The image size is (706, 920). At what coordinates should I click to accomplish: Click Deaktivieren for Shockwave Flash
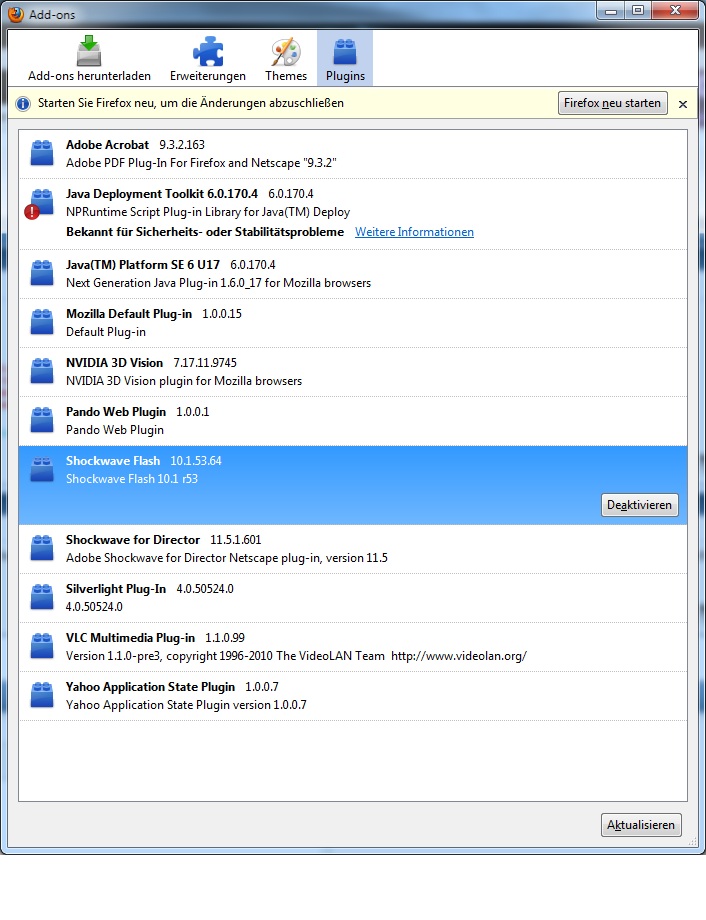coord(640,505)
